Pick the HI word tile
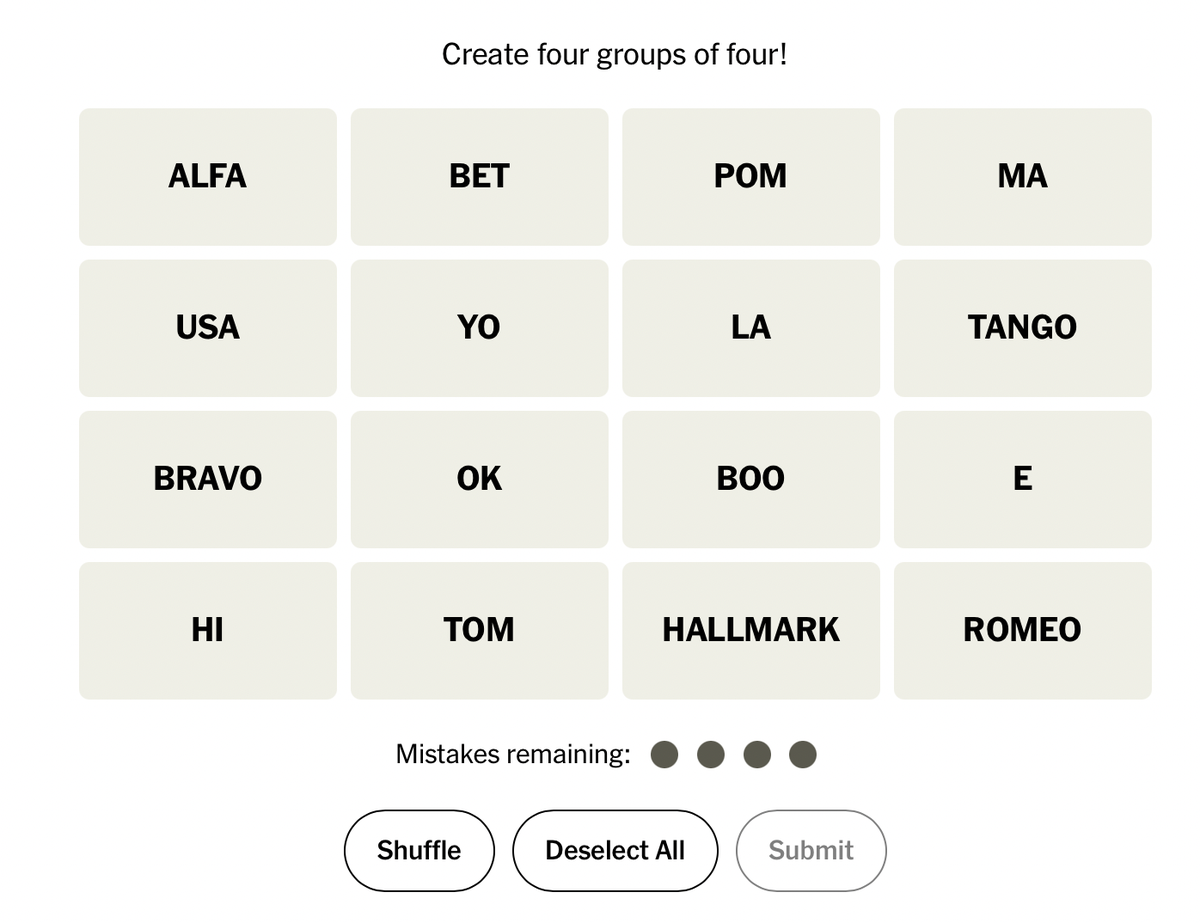Viewport: 1200px width, 923px height. tap(208, 630)
